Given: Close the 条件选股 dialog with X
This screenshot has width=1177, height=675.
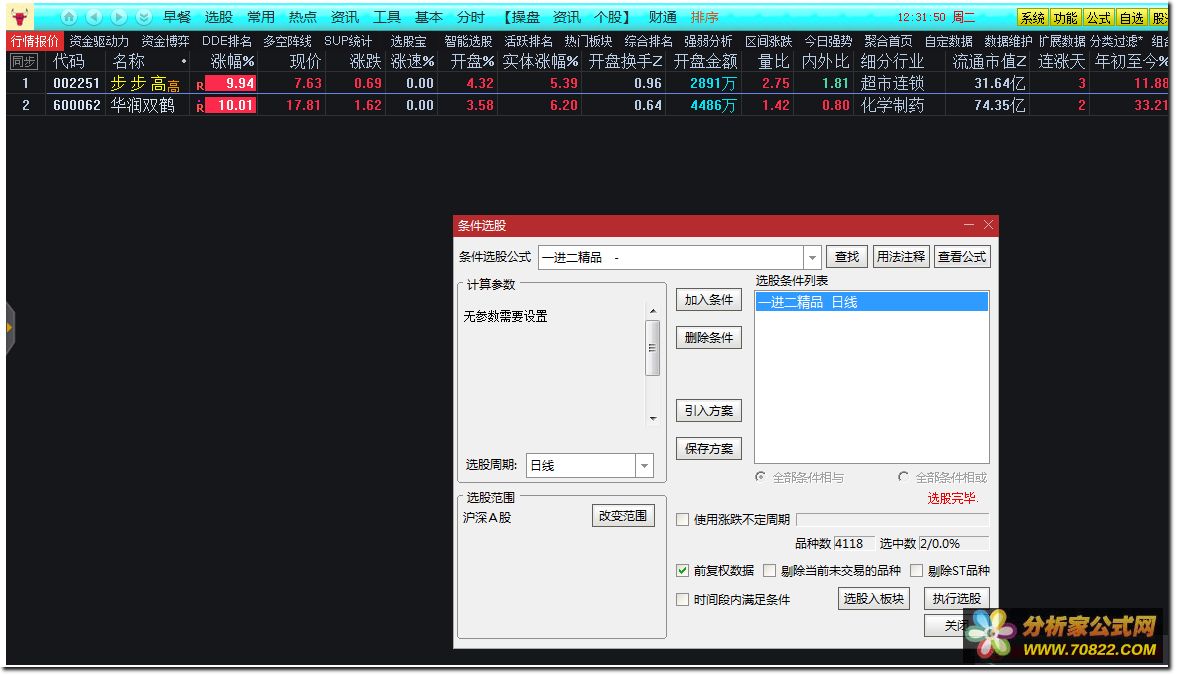Looking at the screenshot, I should 988,224.
